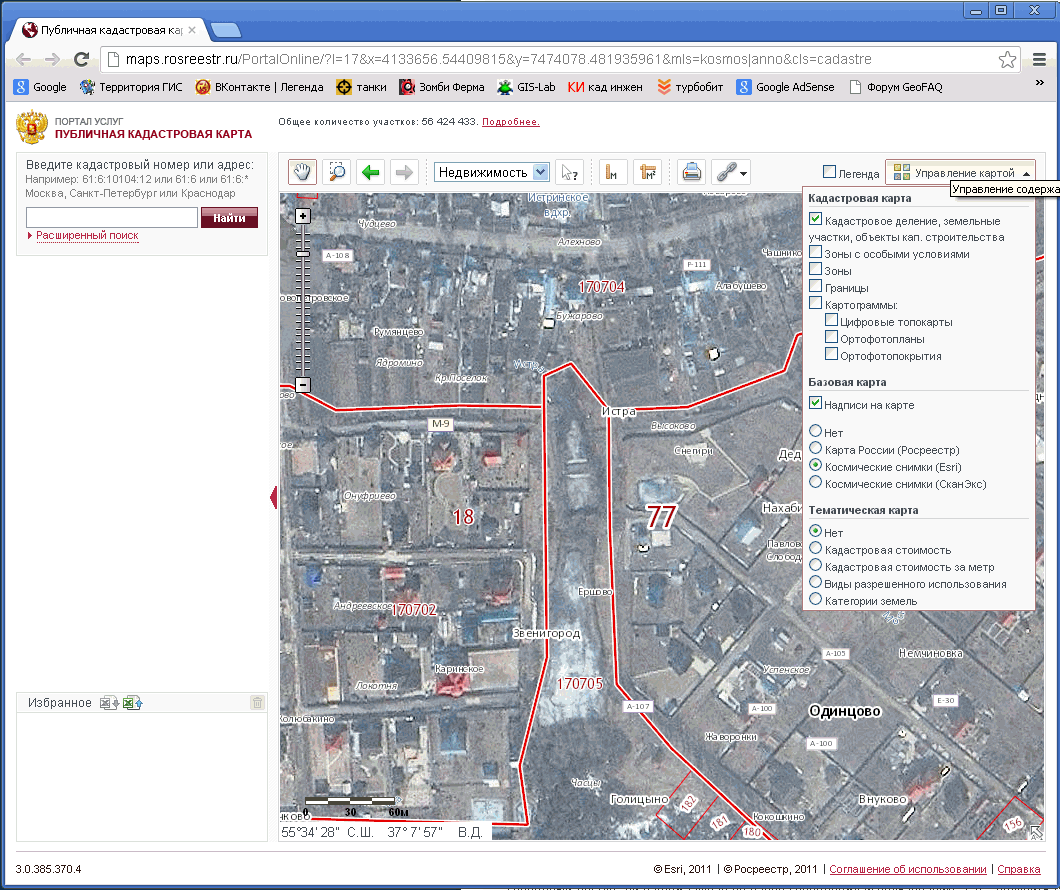Screen dimensions: 1060x890
Task: Choose the area measurement tool
Action: (x=648, y=172)
